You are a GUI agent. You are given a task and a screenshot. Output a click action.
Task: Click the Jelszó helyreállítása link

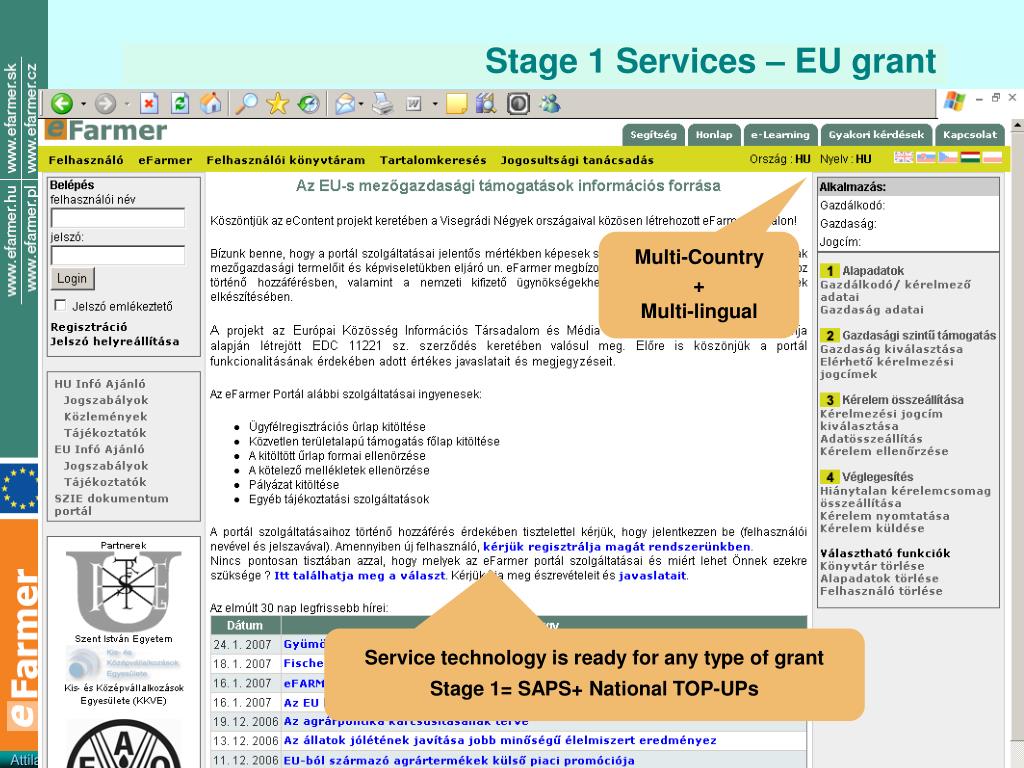pyautogui.click(x=115, y=342)
